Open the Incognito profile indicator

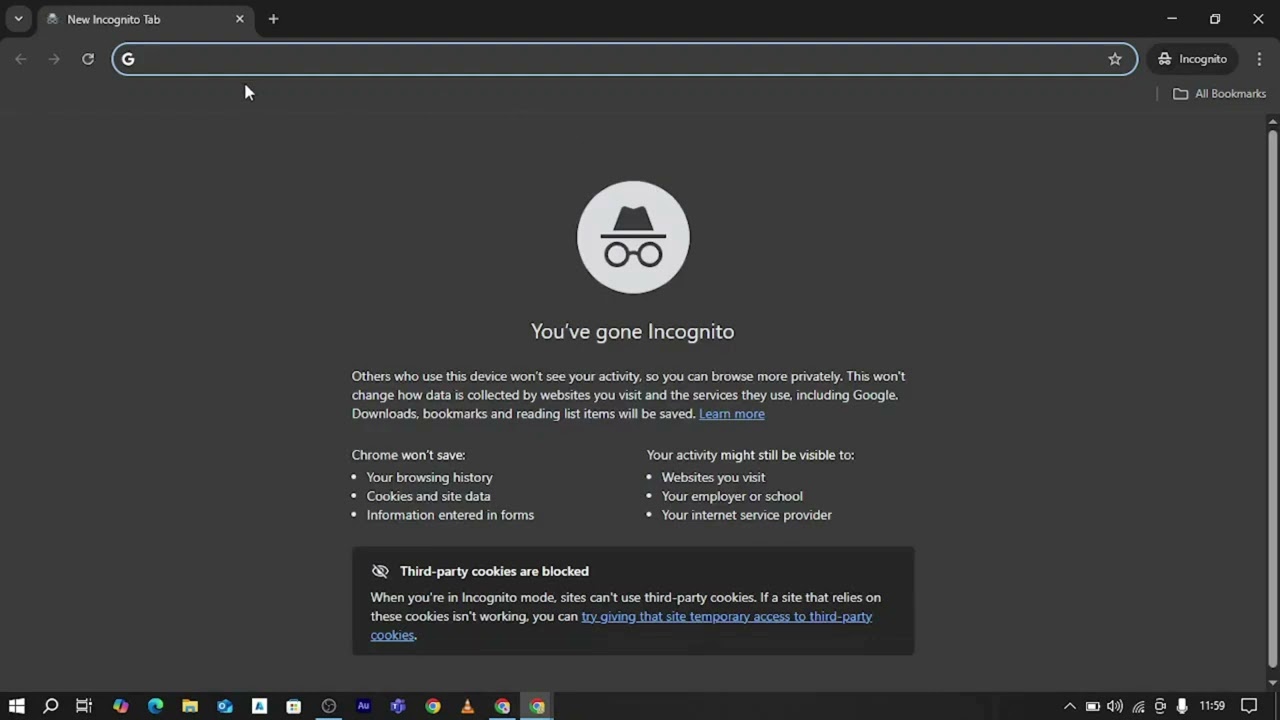(x=1193, y=59)
